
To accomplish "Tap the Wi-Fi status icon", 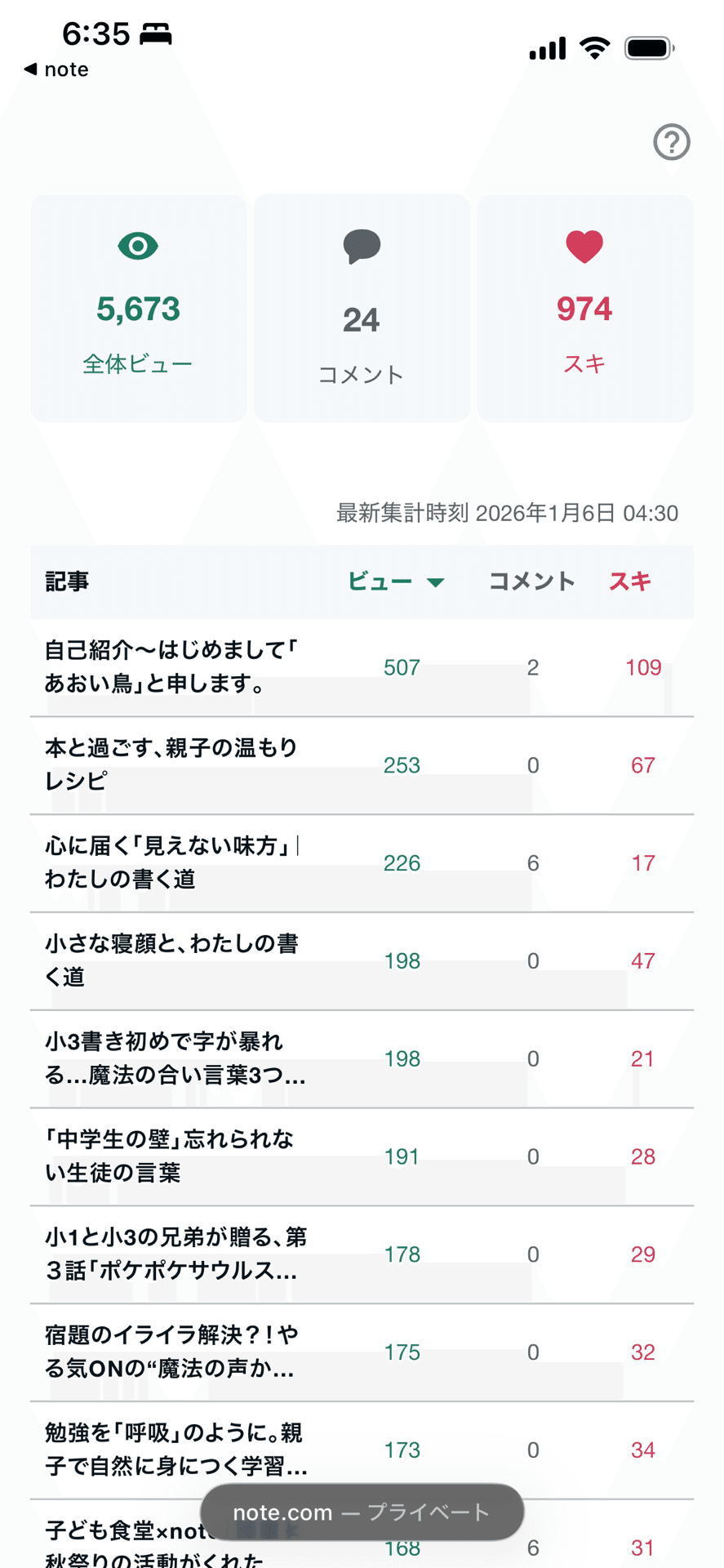I will (594, 48).
